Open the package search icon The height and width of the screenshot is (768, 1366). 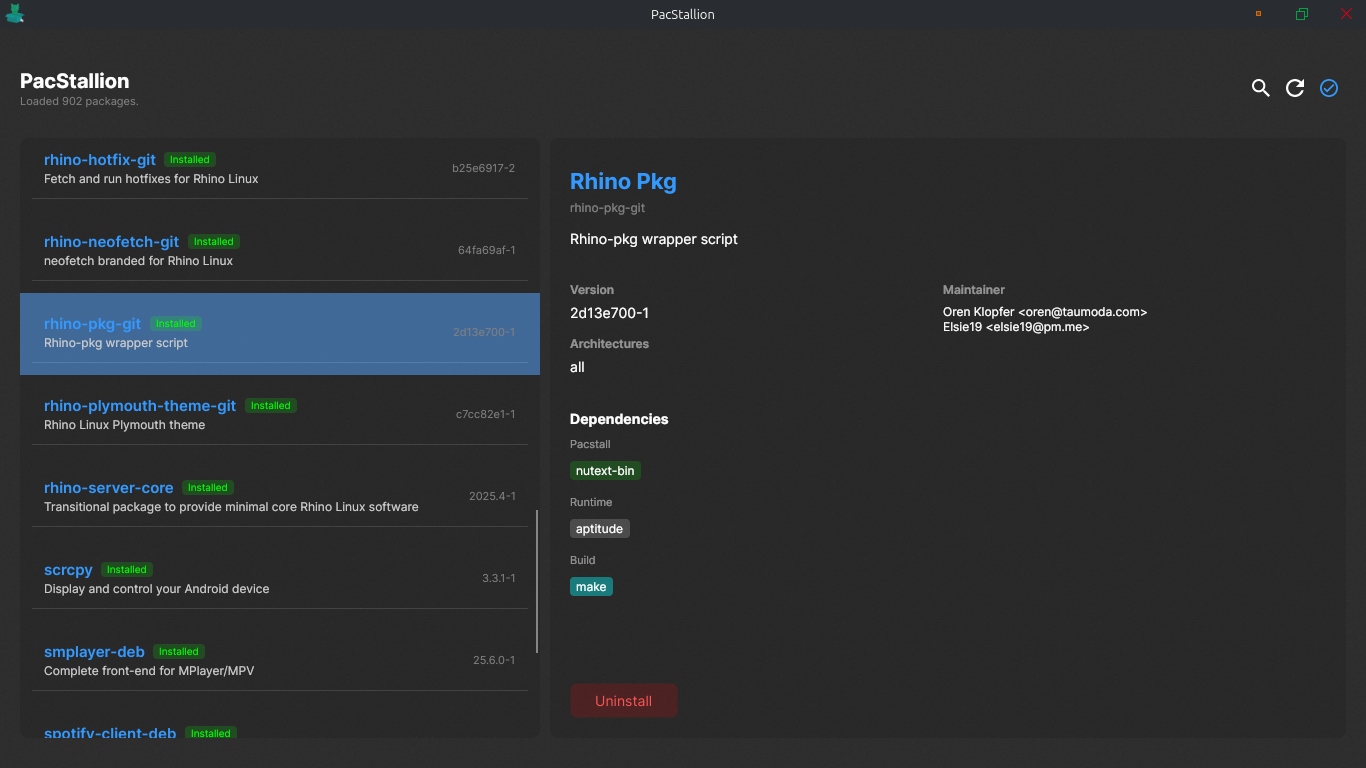coord(1261,88)
